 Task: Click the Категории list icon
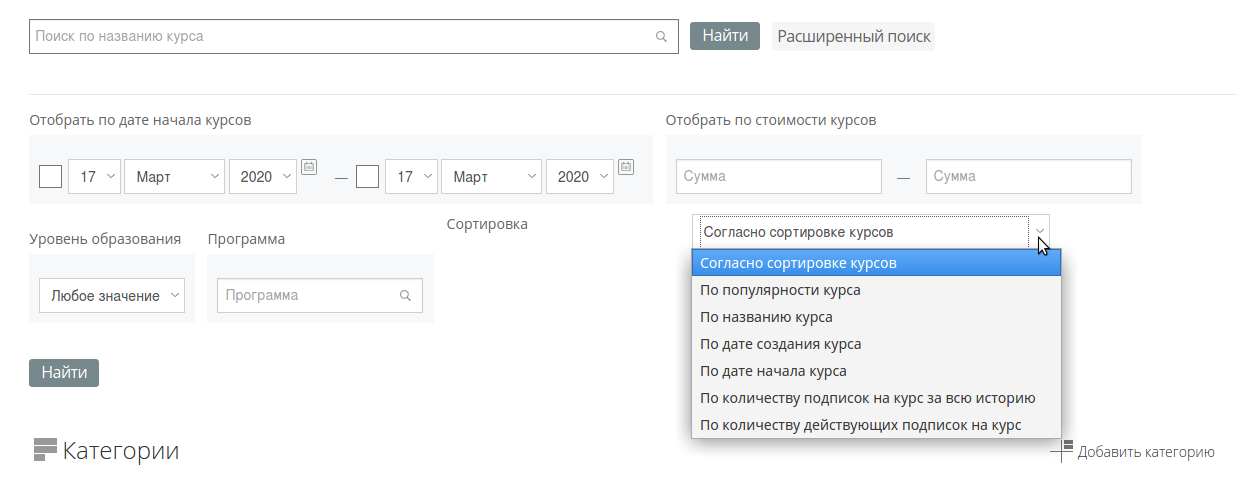(45, 450)
